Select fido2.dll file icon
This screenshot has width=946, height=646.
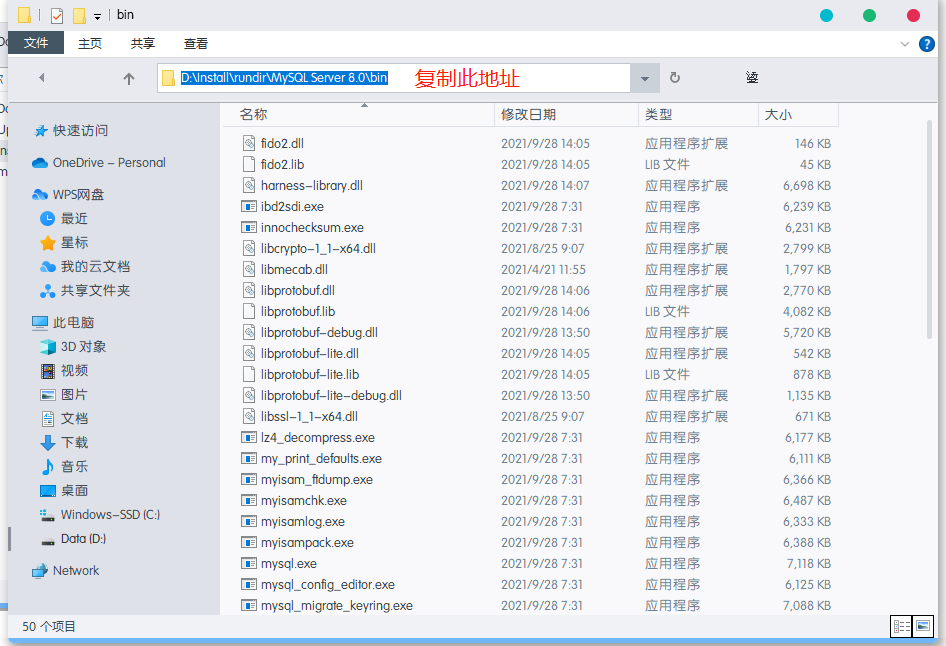coord(249,144)
